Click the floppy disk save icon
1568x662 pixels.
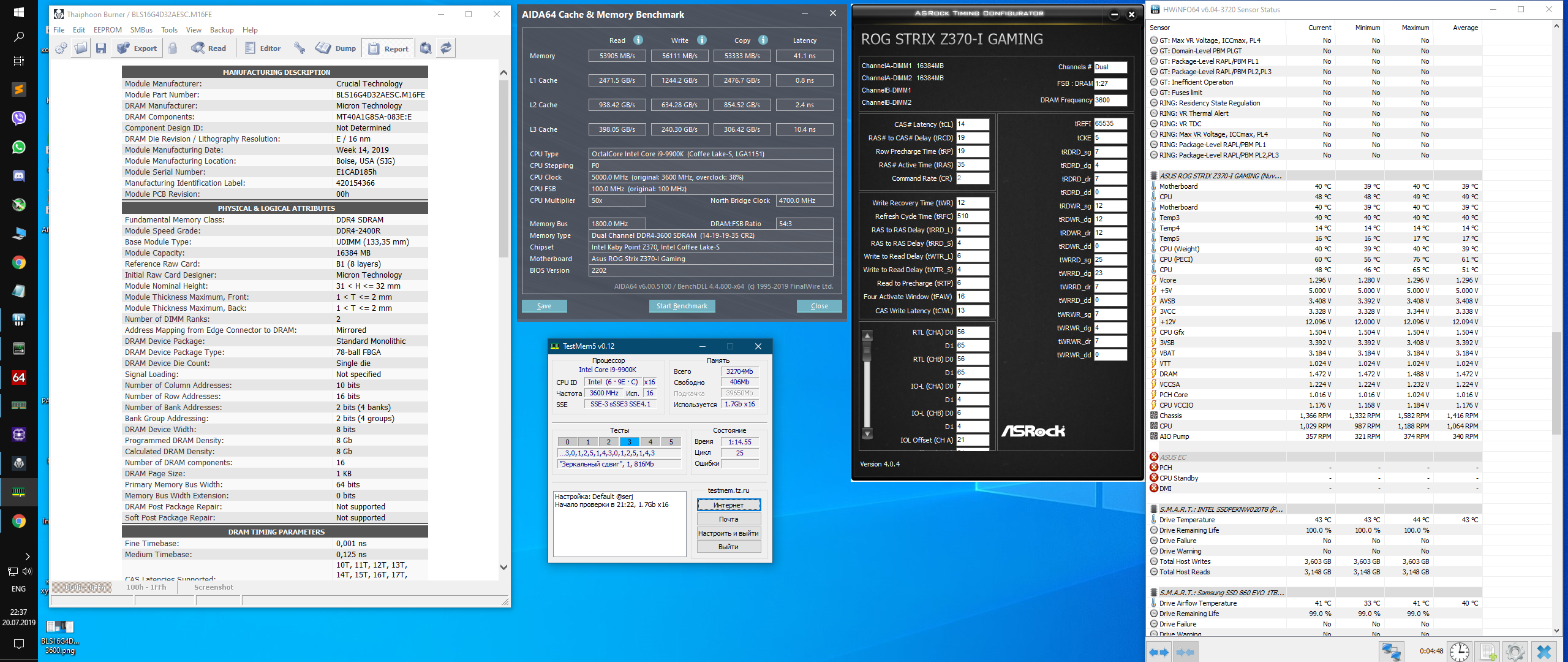click(101, 48)
